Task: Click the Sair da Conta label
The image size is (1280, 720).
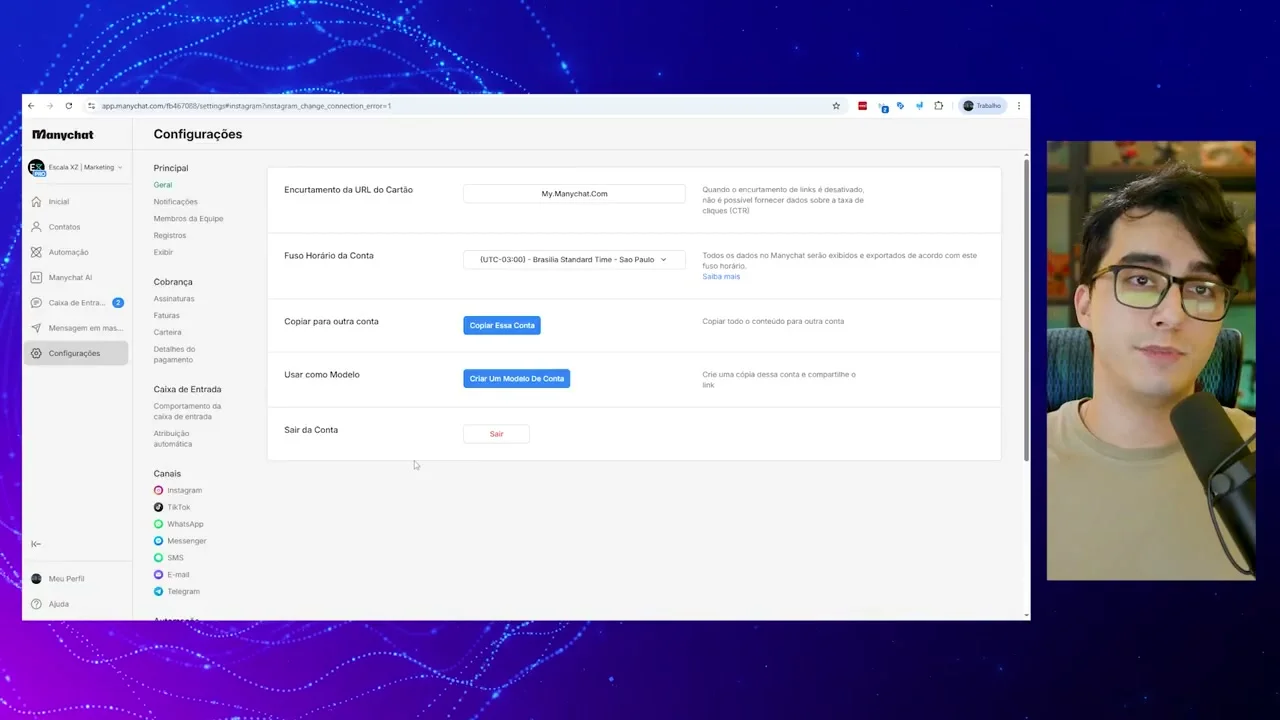Action: 311,430
